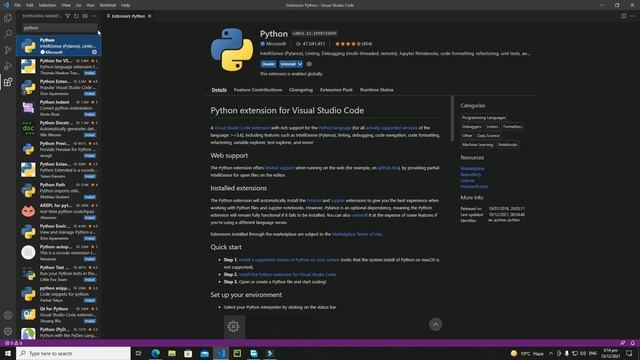Open Task View on taskbar

(x=139, y=353)
